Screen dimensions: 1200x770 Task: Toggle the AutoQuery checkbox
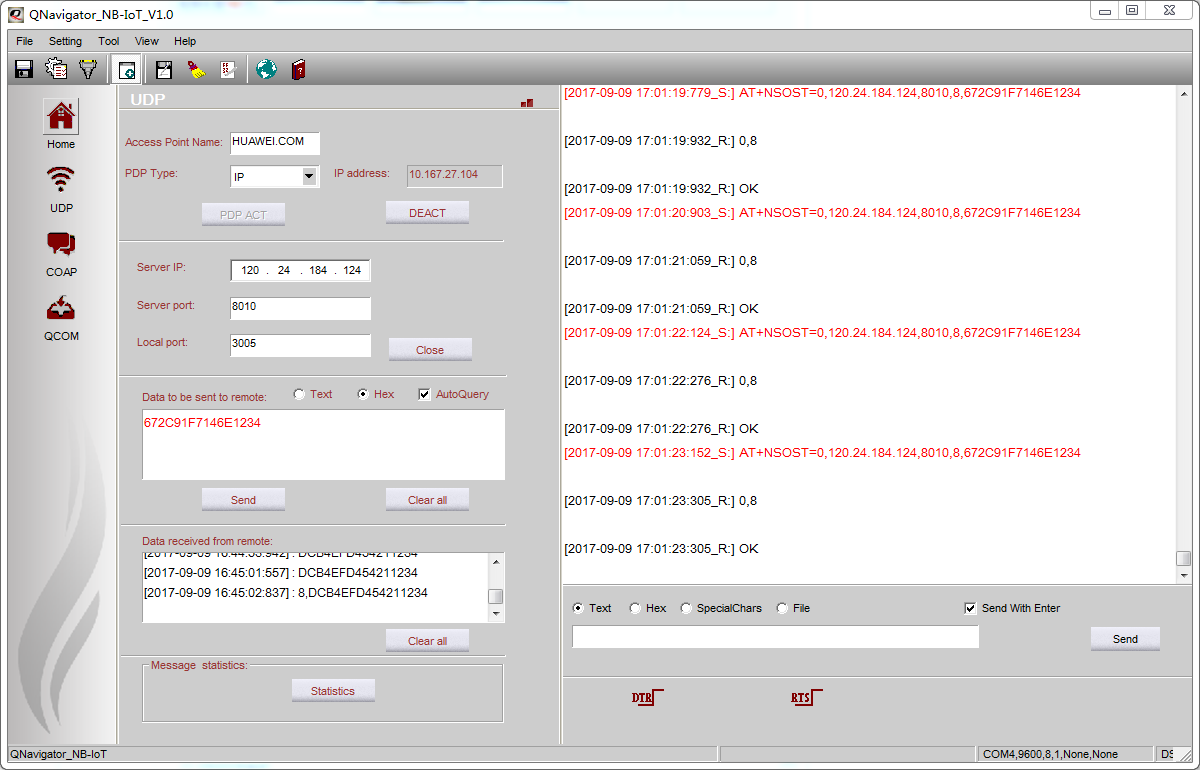pyautogui.click(x=424, y=394)
